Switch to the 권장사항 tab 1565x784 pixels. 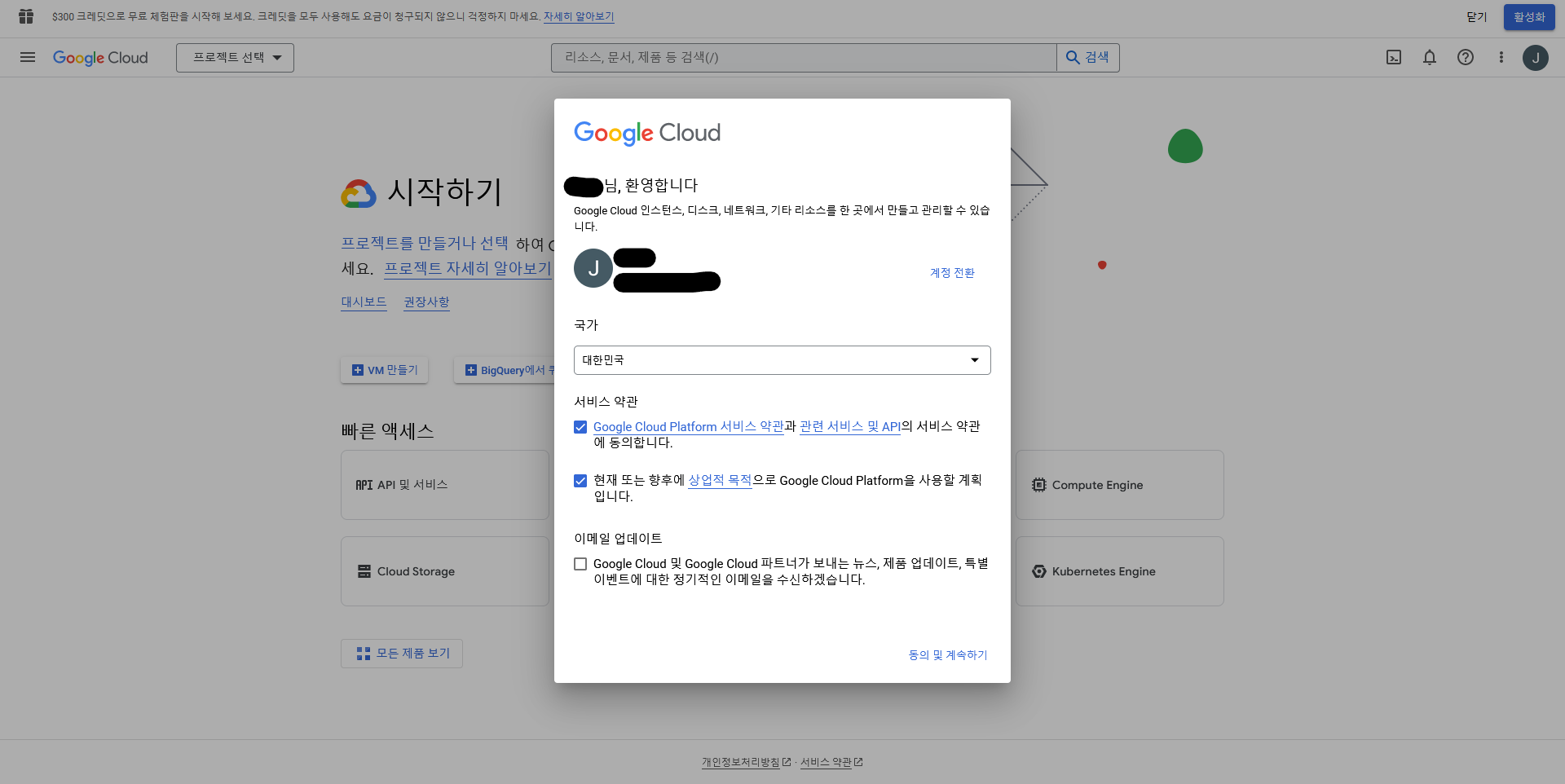pyautogui.click(x=426, y=302)
